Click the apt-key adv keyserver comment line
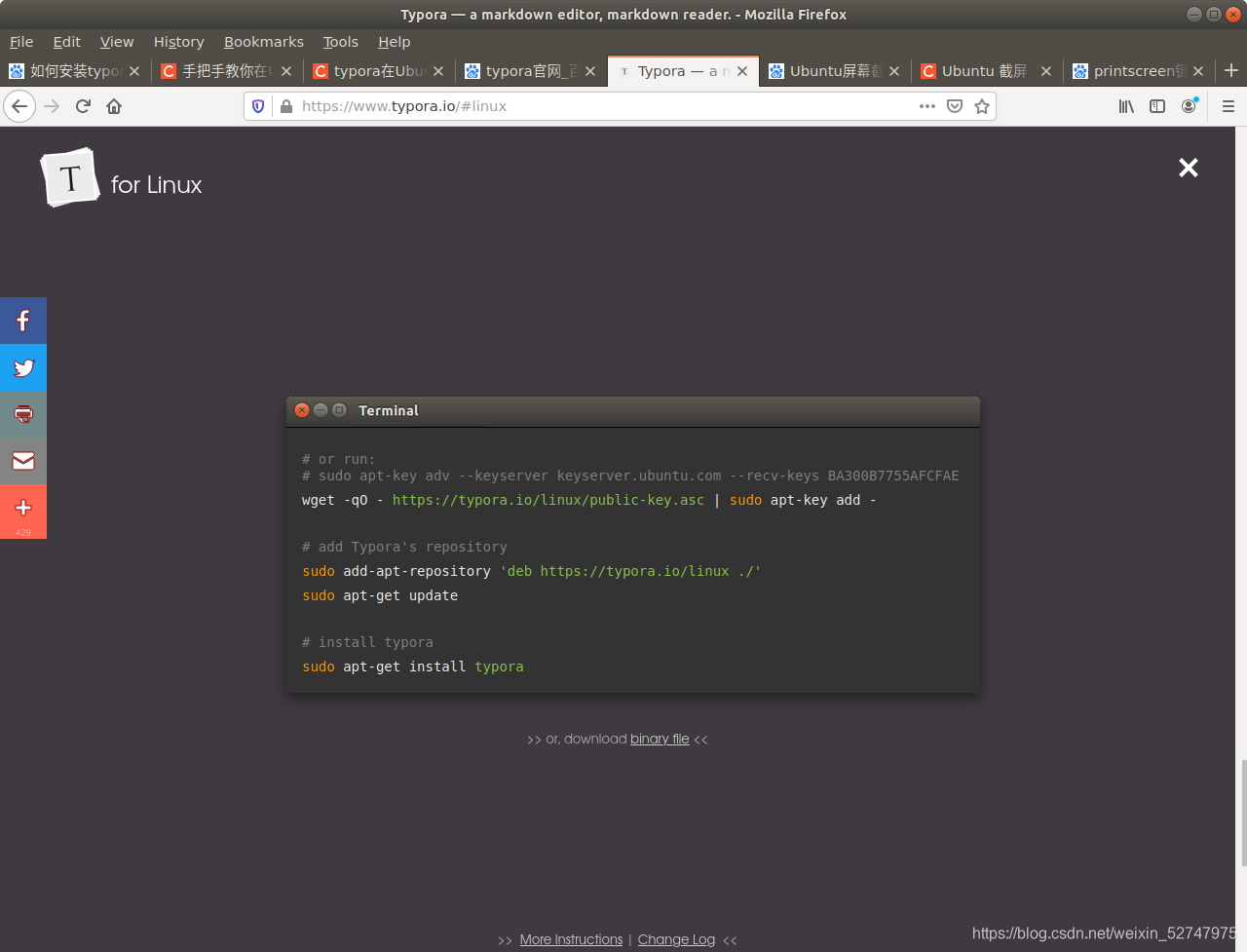1247x952 pixels. point(630,476)
